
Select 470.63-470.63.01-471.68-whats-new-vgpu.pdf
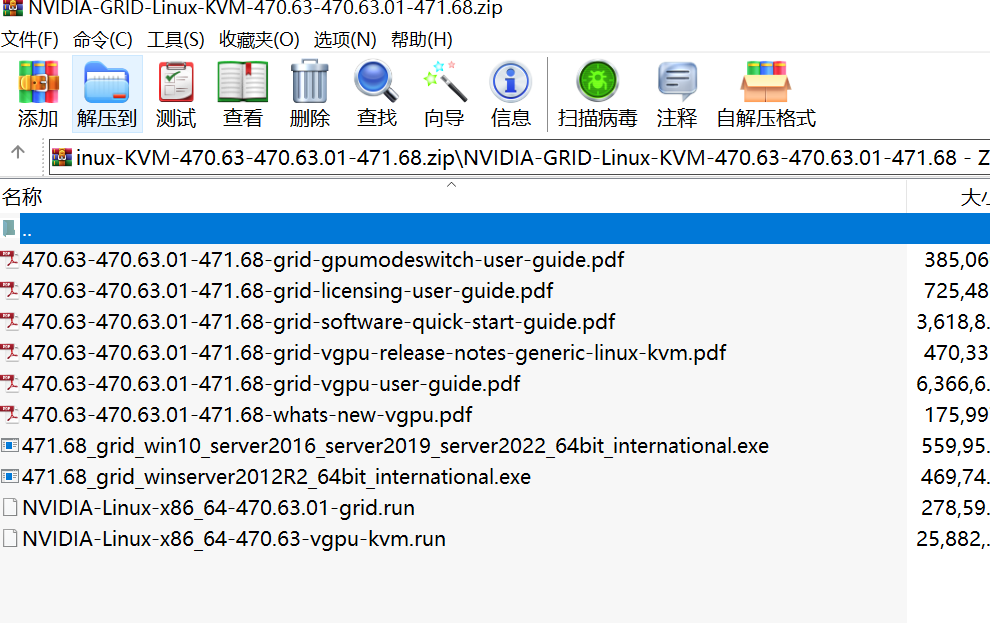point(247,415)
